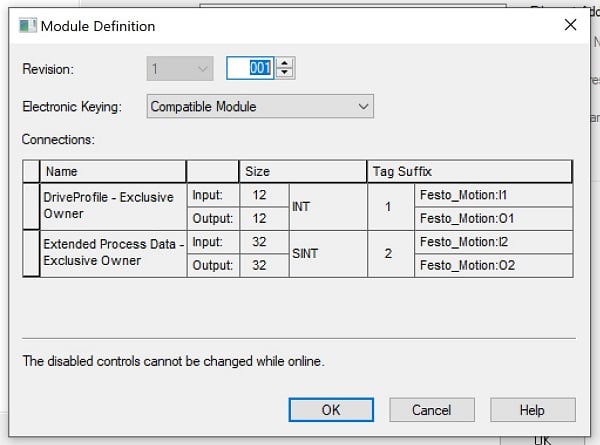The image size is (600, 445).
Task: Click the Festo_Motion:O1 tag cell
Action: pos(494,218)
